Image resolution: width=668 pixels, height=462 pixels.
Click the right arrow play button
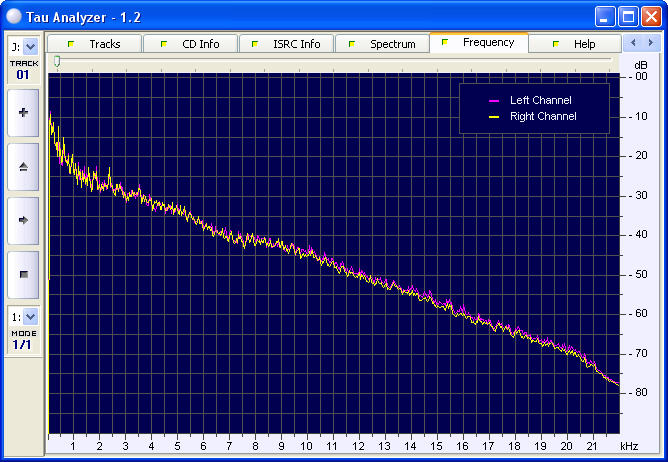pos(23,220)
